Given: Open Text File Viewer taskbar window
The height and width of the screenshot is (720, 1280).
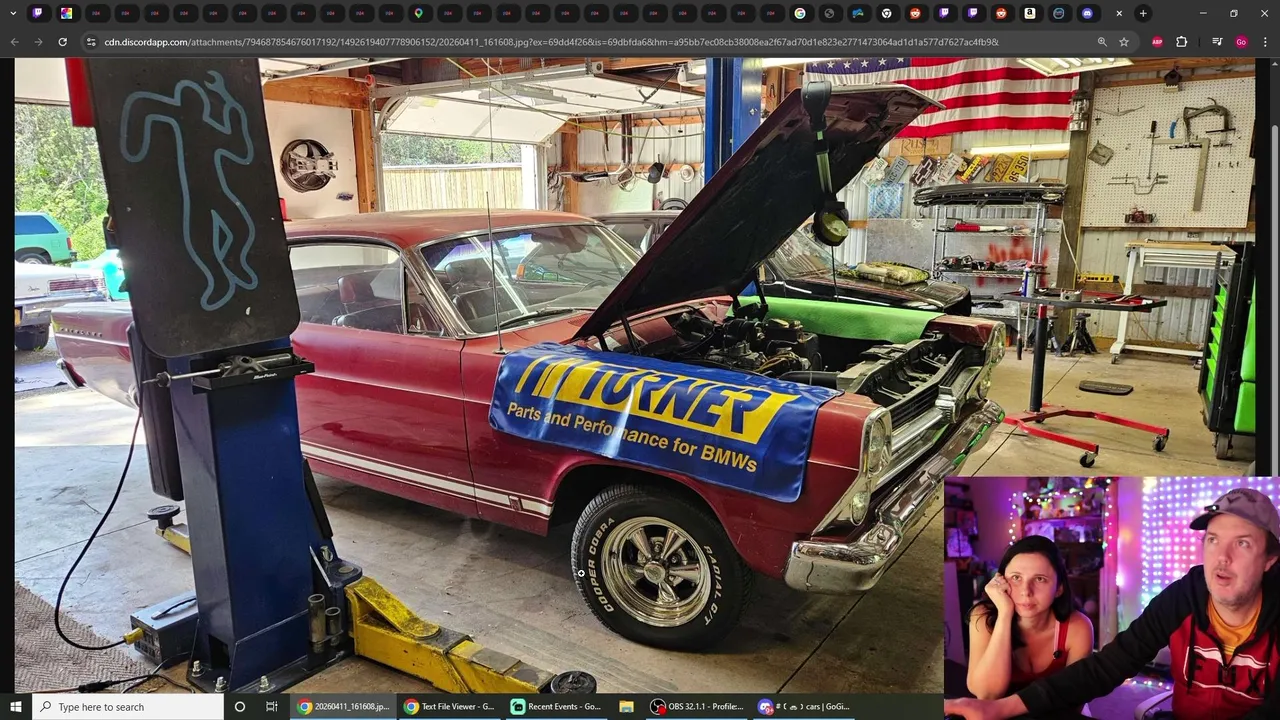Looking at the screenshot, I should (x=449, y=707).
